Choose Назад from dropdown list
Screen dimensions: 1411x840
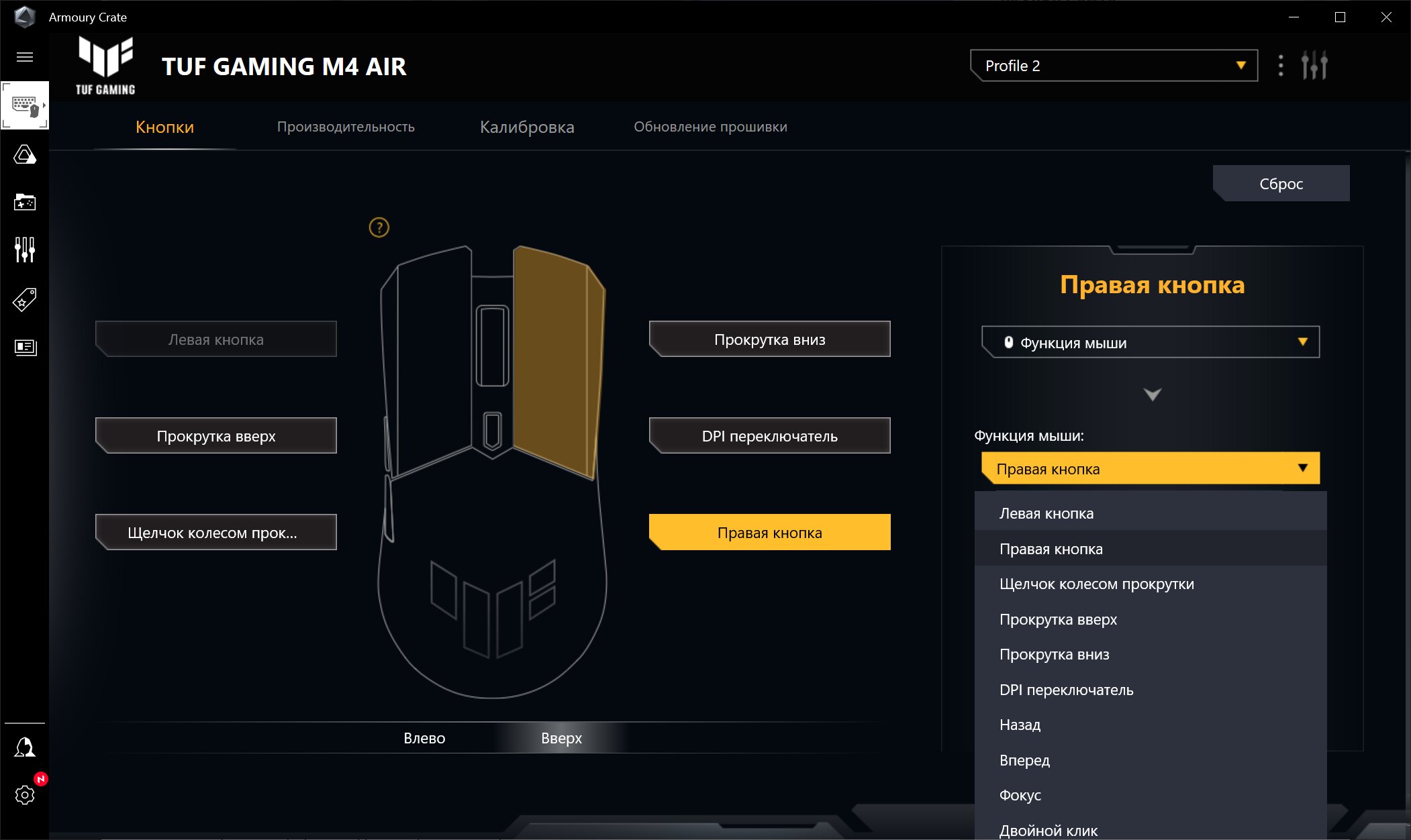[x=1151, y=725]
